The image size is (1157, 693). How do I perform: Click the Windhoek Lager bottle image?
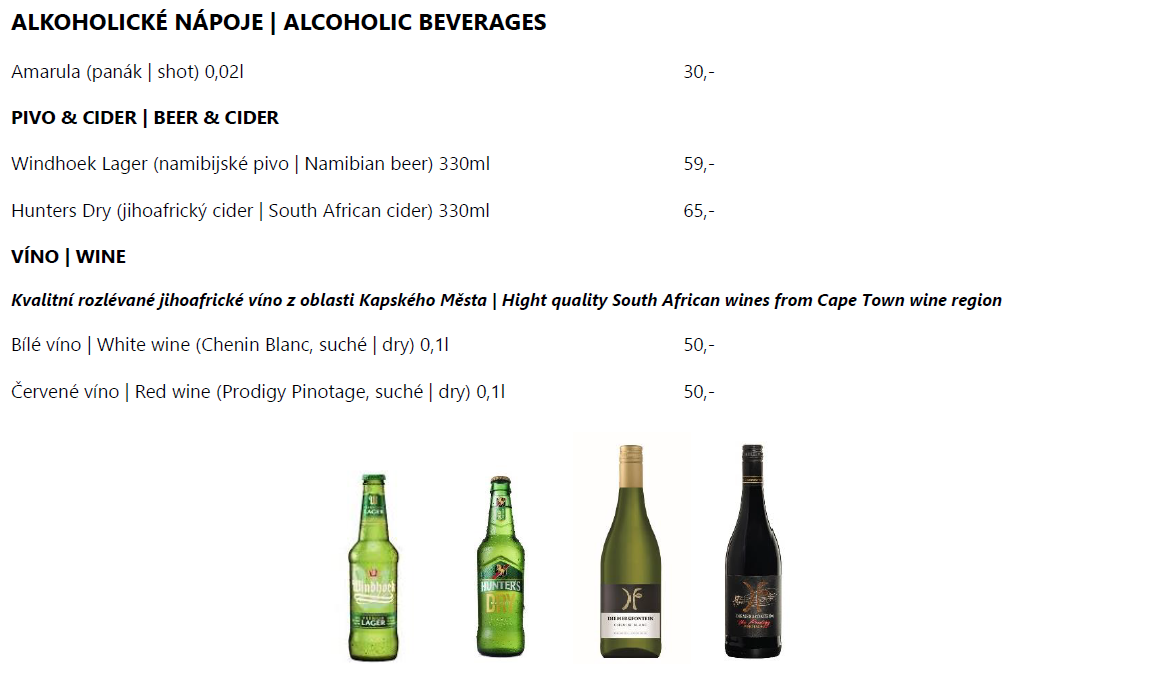pos(373,567)
